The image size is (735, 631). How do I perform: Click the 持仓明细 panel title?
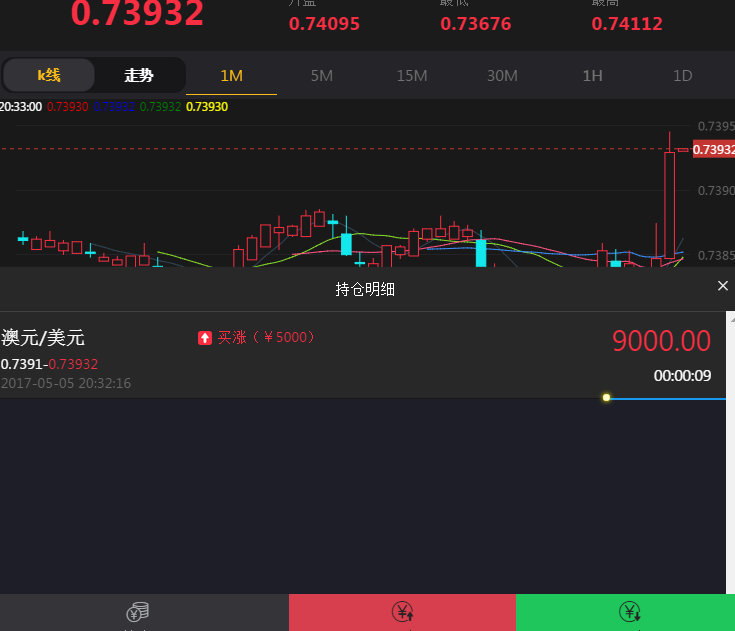click(365, 289)
